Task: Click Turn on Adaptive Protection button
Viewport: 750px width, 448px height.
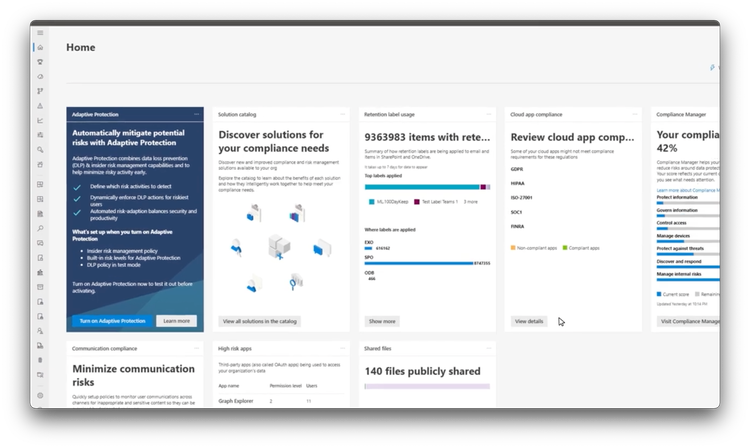Action: [112, 321]
